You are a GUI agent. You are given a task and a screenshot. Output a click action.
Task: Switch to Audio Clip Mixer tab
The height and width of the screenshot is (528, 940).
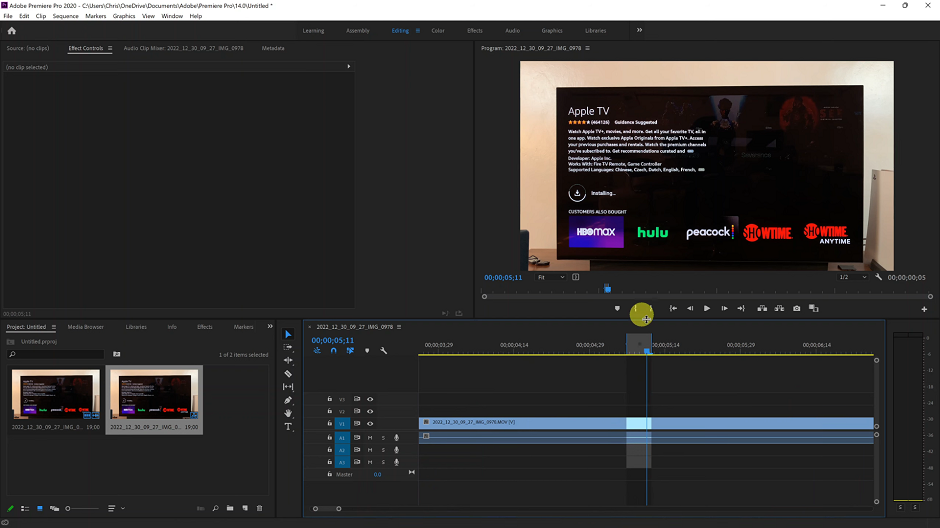(183, 48)
